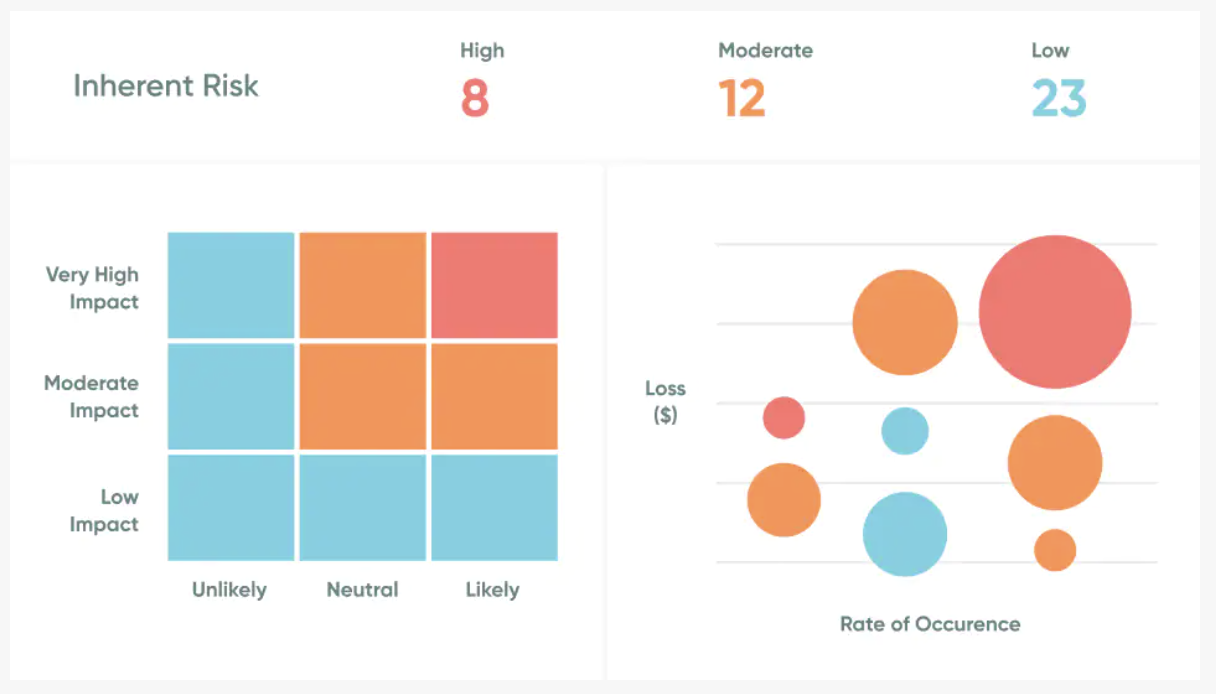Choose the Moderate Impact, Unlikely matrix cell

[231, 396]
